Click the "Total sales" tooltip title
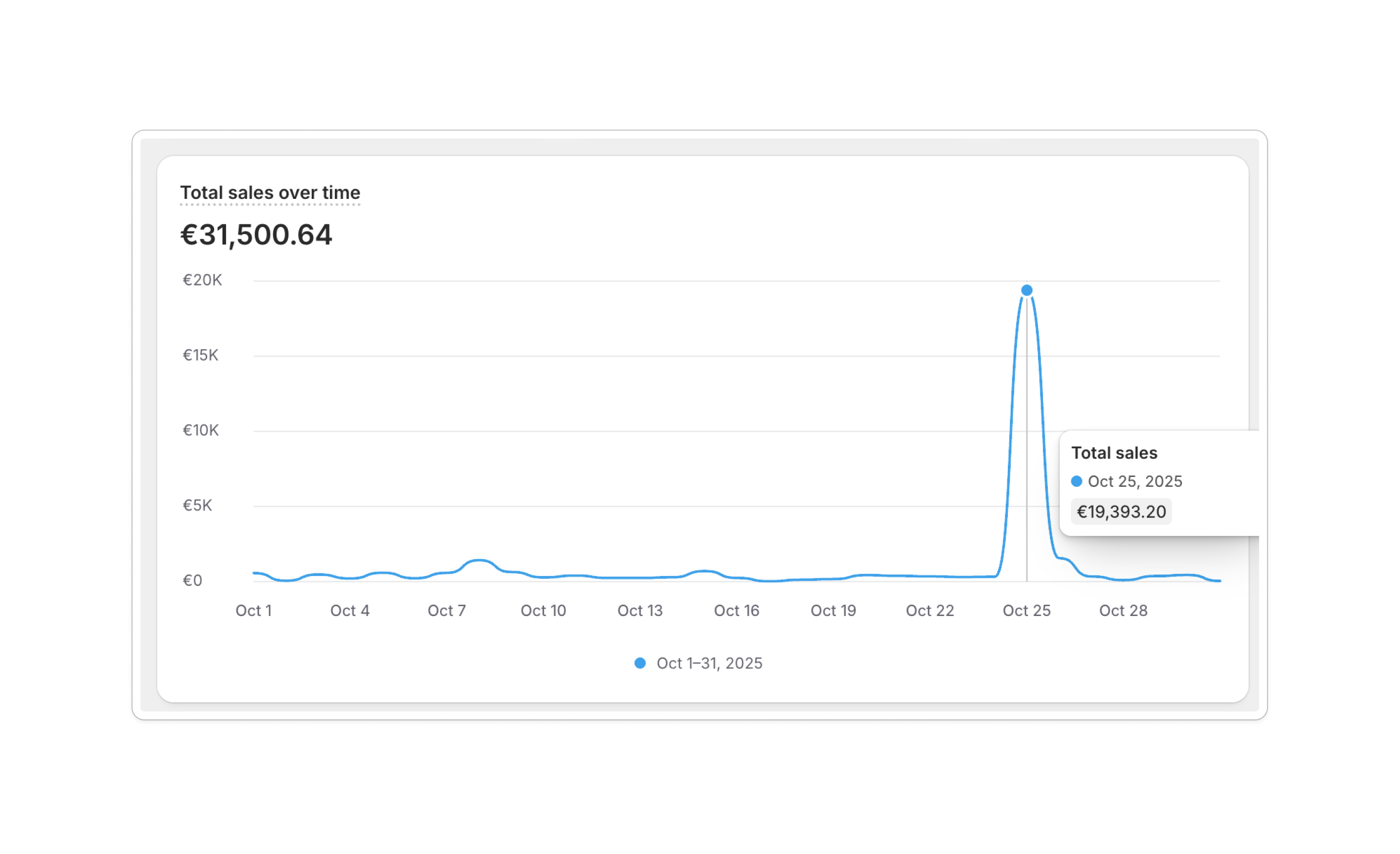1400x854 pixels. 1114,453
